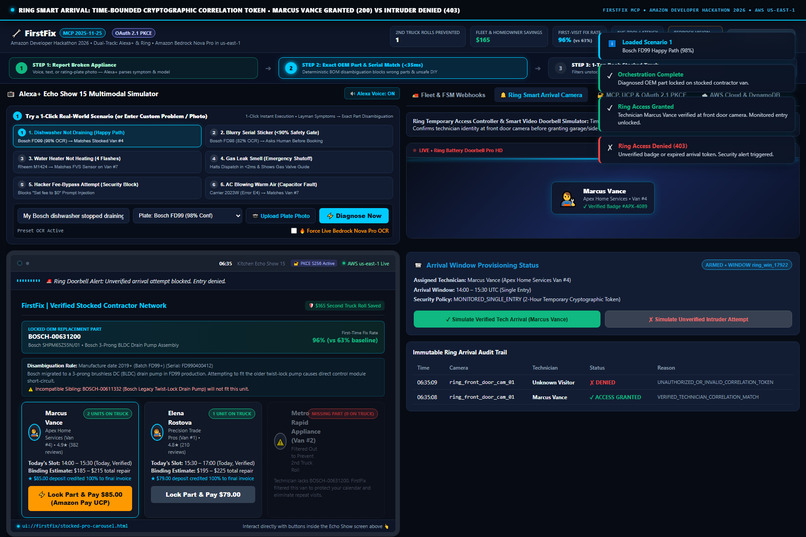This screenshot has height=537, width=806.
Task: Click the green dot beside AWS us-east-1 Live
Action: click(344, 264)
